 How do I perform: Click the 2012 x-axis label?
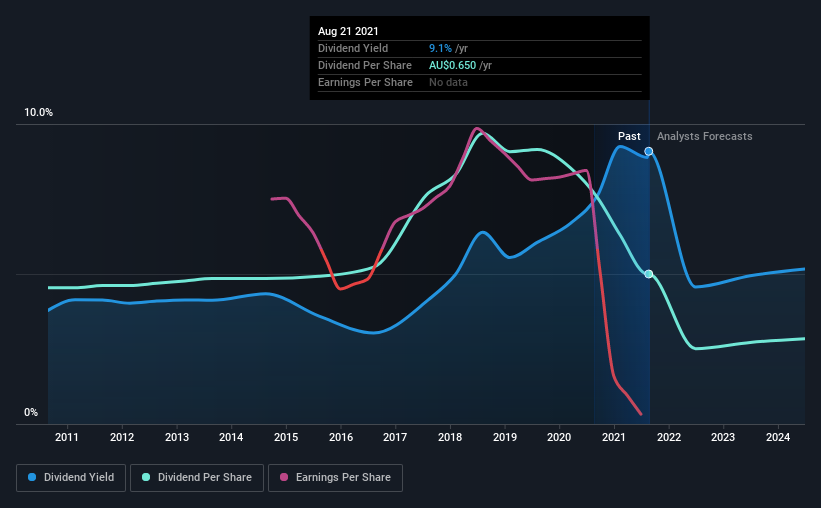[122, 437]
